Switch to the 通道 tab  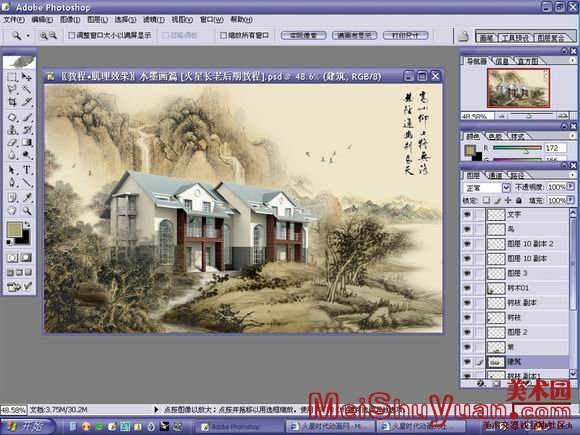(496, 176)
